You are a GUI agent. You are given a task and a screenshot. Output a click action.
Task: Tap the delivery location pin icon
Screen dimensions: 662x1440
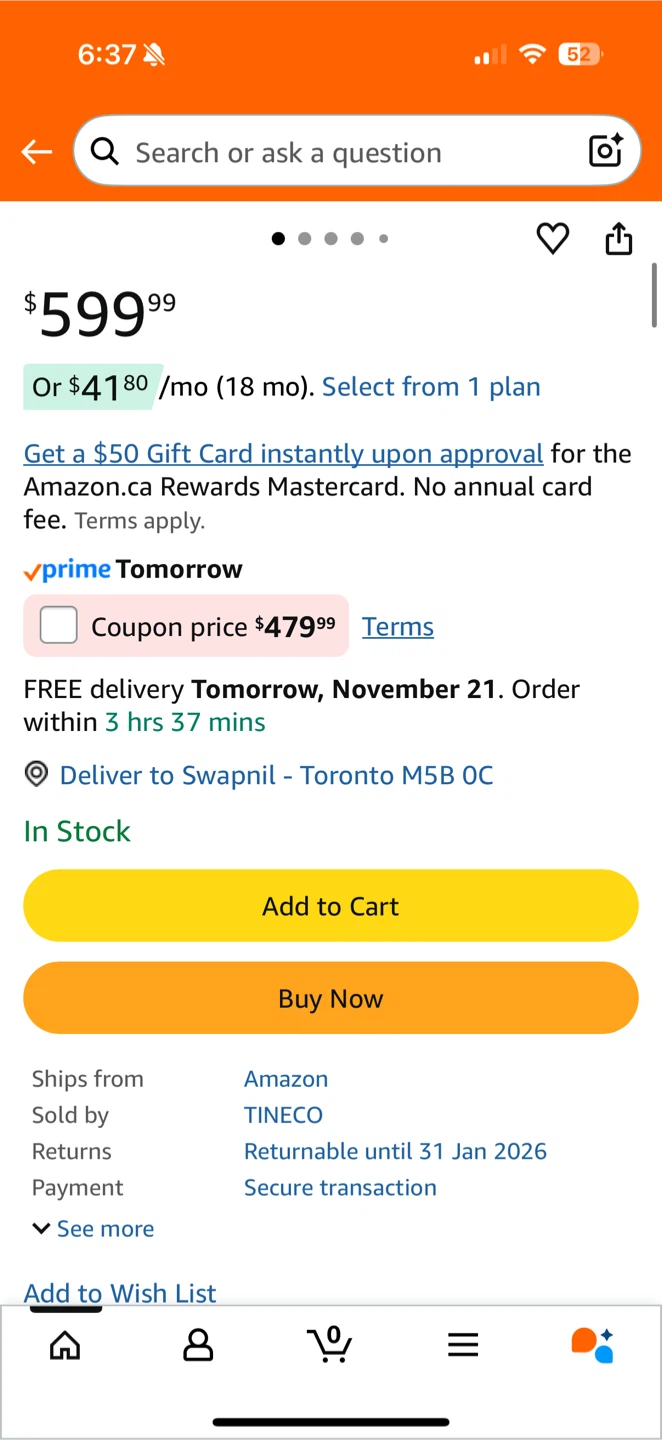coord(36,774)
